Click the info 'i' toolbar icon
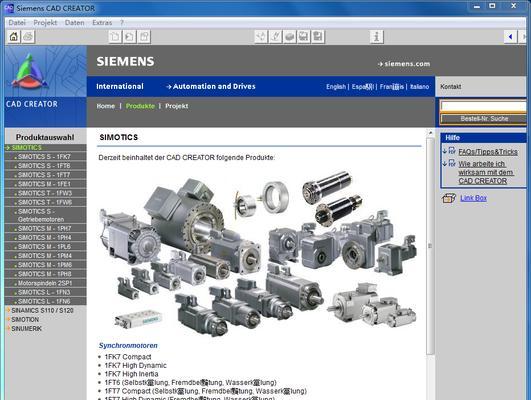The width and height of the screenshot is (531, 400). 377,37
